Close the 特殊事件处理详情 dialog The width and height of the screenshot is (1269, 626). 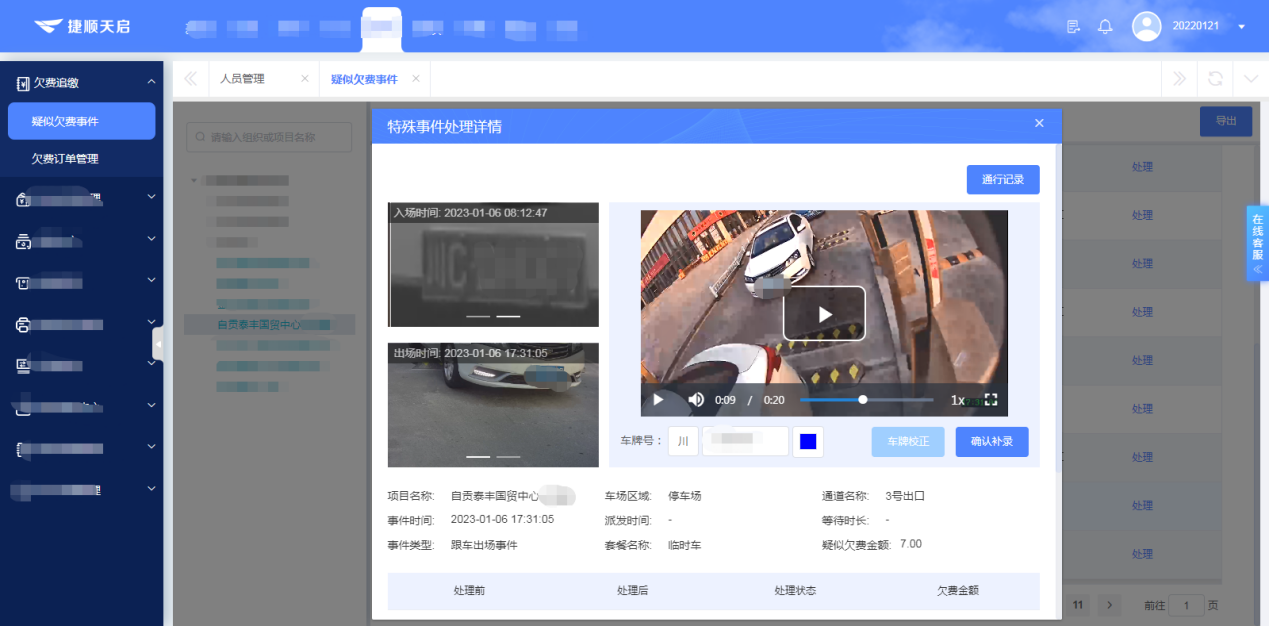click(x=1039, y=123)
